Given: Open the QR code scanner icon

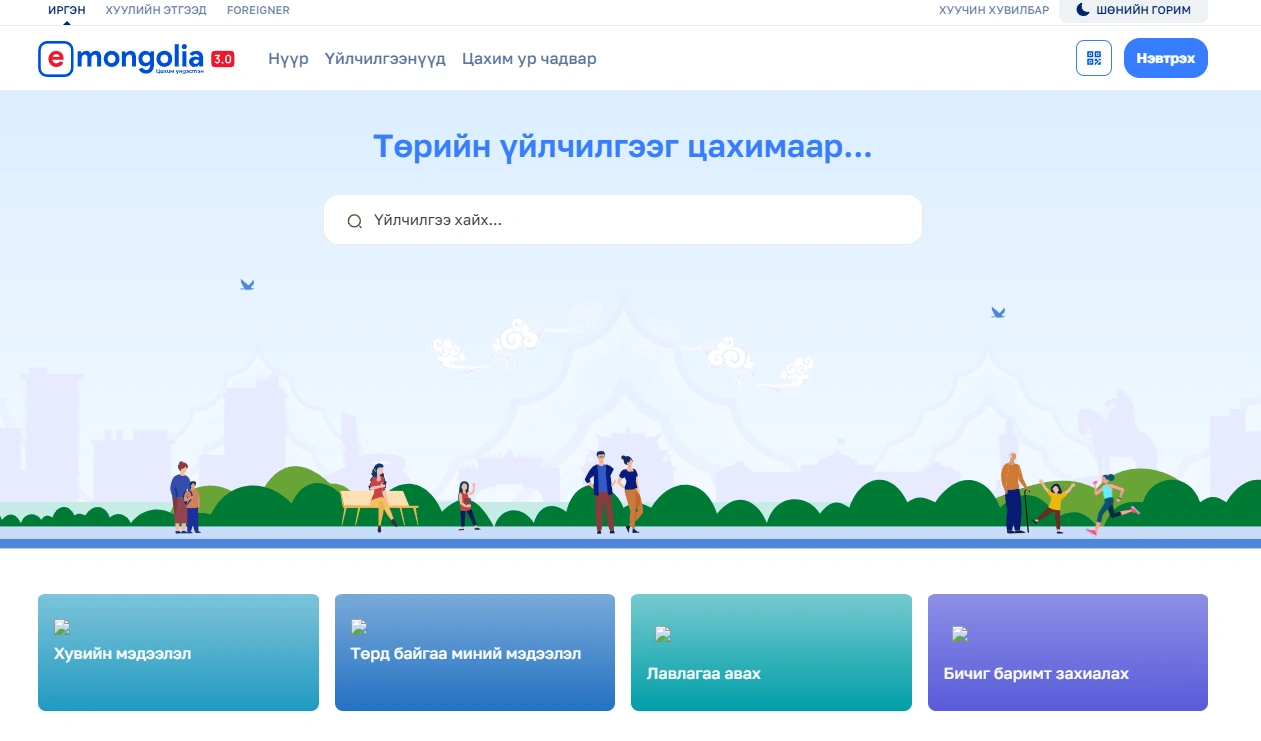Looking at the screenshot, I should click(1093, 58).
